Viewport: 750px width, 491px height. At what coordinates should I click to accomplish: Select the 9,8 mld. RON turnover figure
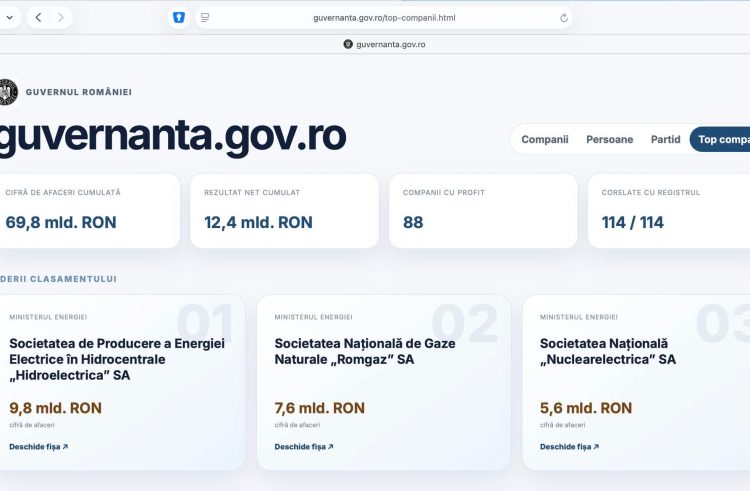tap(55, 408)
